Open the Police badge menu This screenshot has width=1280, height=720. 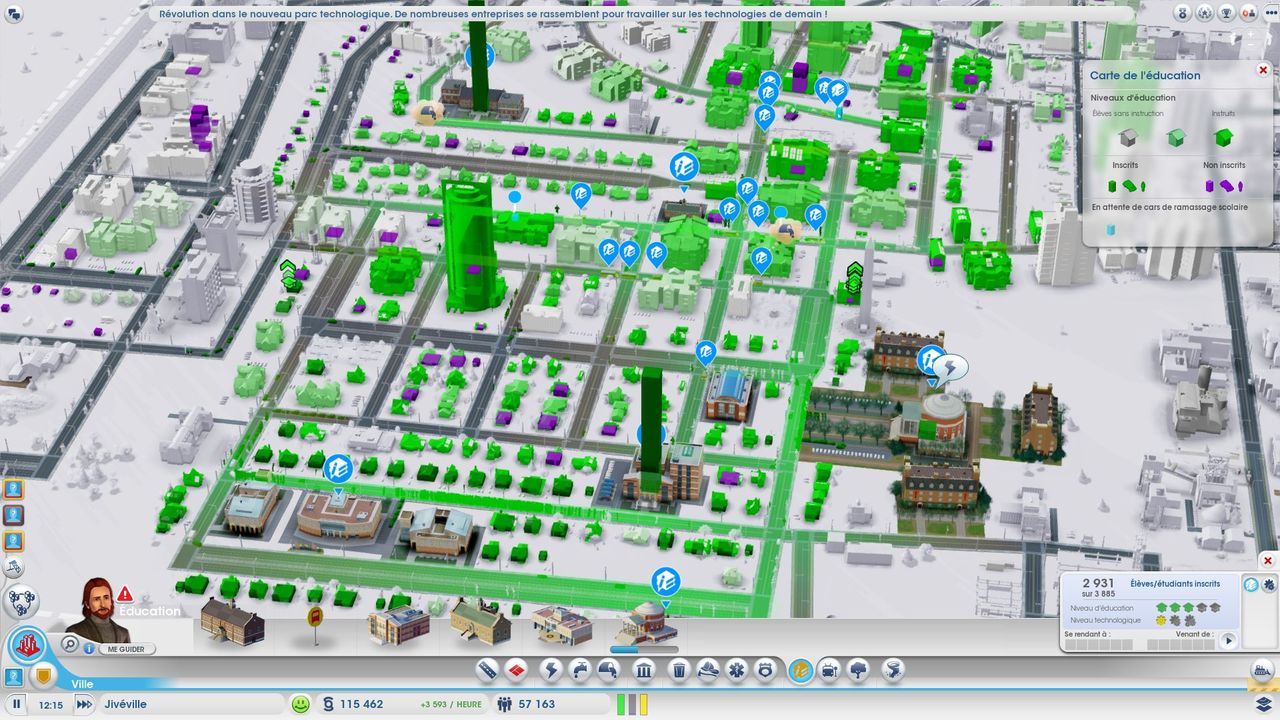pos(765,670)
